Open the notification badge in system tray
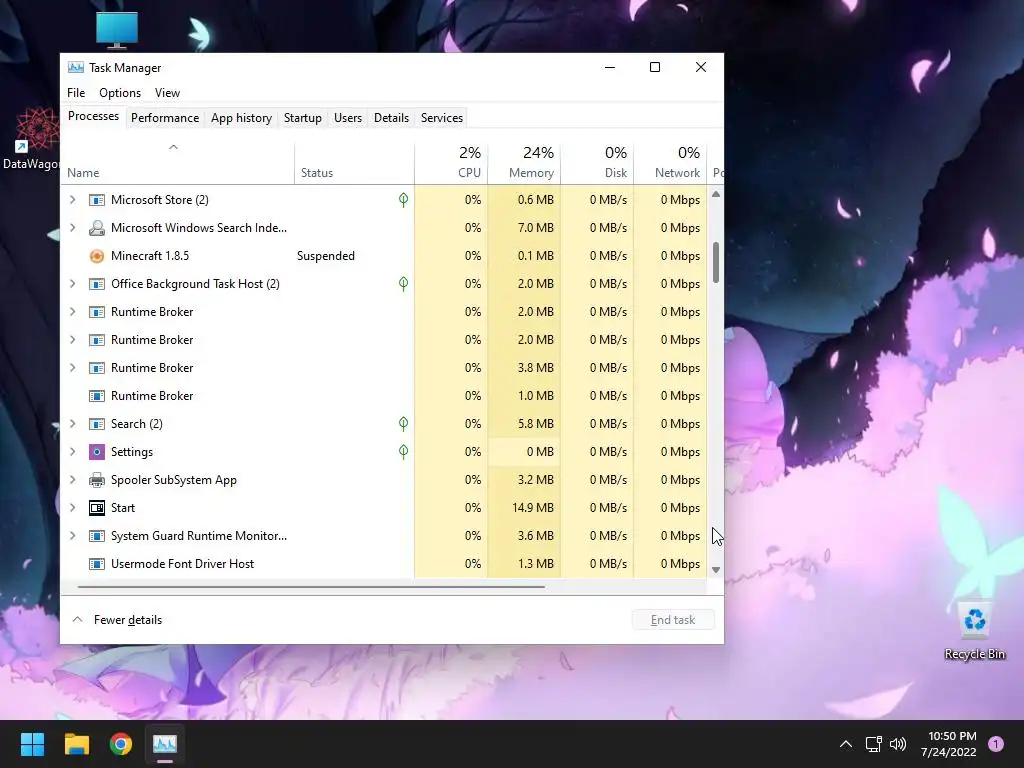Screen dimensions: 1024x768 point(996,744)
